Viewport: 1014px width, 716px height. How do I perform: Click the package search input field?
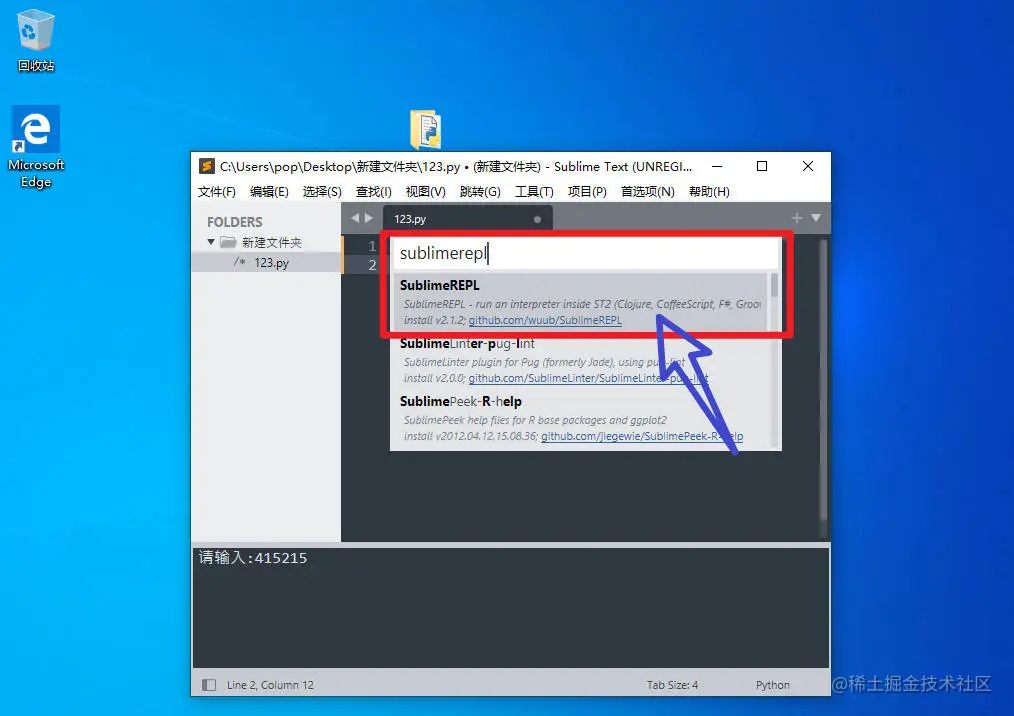586,254
